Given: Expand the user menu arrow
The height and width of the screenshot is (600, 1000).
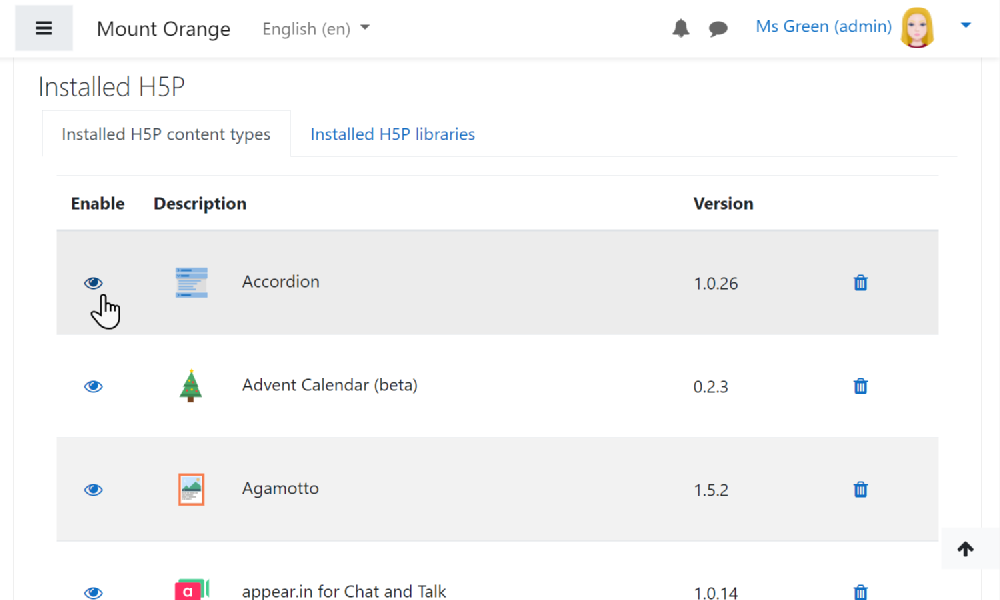Looking at the screenshot, I should (x=966, y=26).
